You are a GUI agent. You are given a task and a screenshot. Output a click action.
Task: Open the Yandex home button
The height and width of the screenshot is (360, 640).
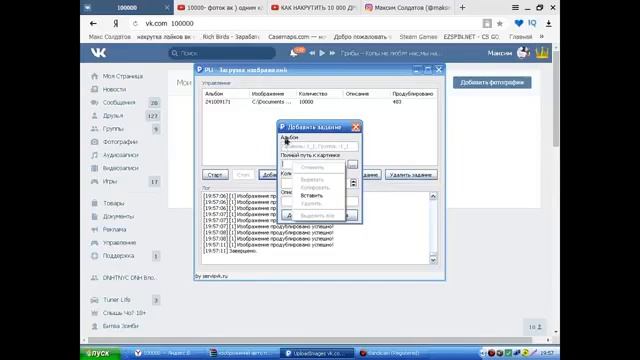116,24
